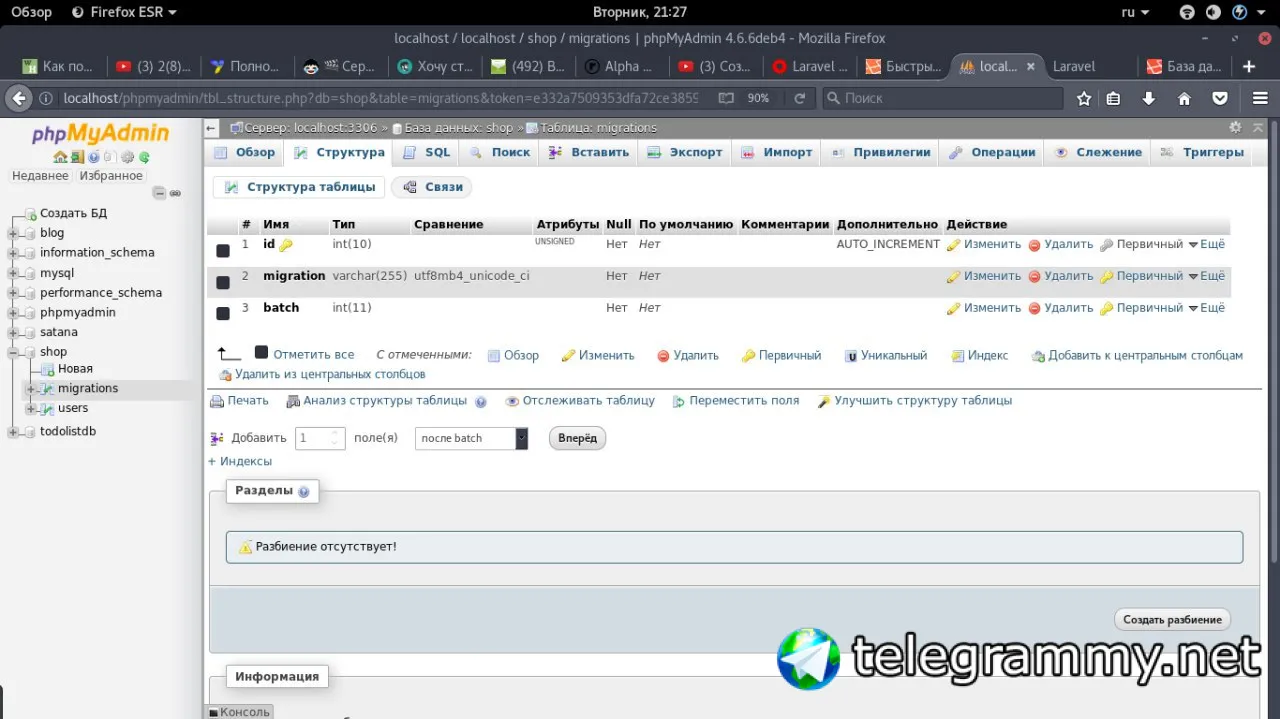1280x719 pixels.
Task: Click Удалить из центральных столбцов link
Action: (x=322, y=375)
